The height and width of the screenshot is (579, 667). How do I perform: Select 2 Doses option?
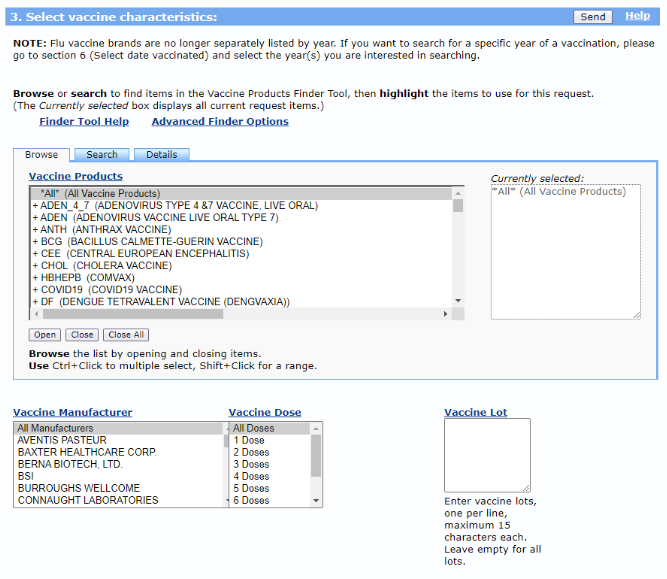click(x=270, y=452)
